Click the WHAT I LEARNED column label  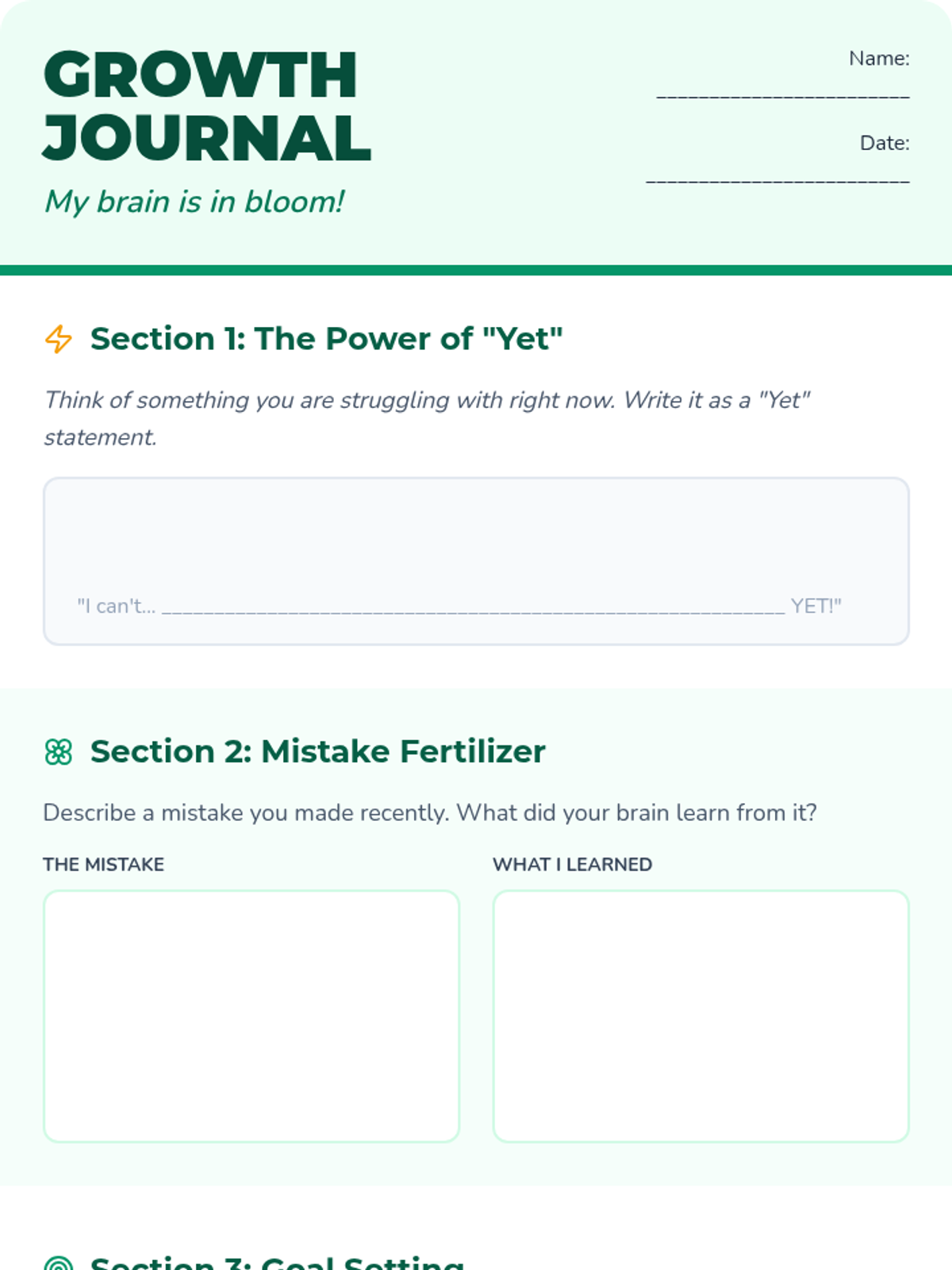[x=572, y=864]
